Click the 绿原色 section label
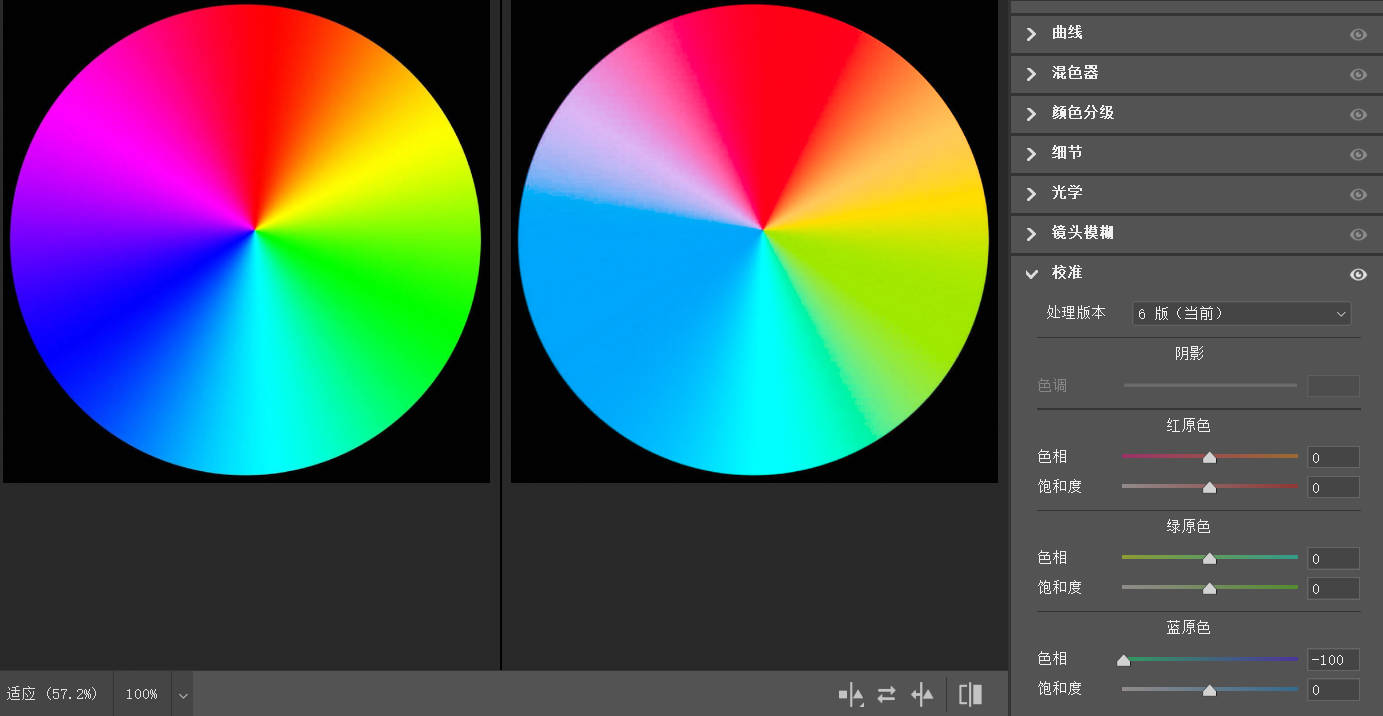Image resolution: width=1383 pixels, height=716 pixels. [1188, 526]
